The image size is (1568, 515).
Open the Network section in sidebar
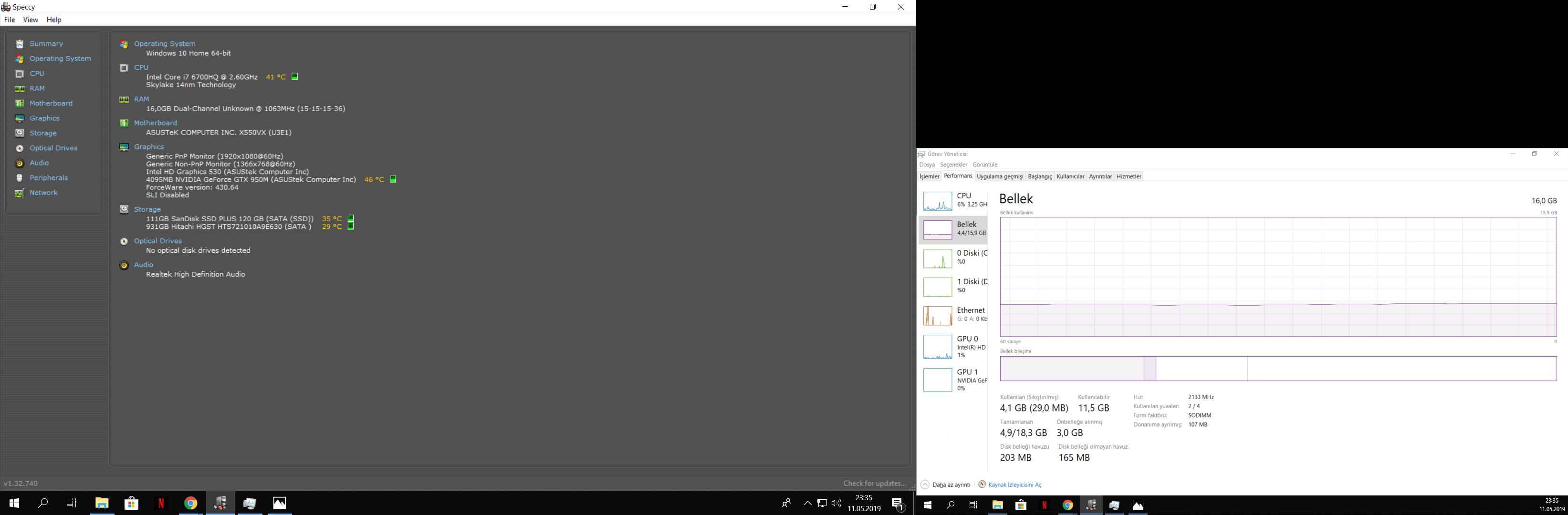pyautogui.click(x=43, y=193)
